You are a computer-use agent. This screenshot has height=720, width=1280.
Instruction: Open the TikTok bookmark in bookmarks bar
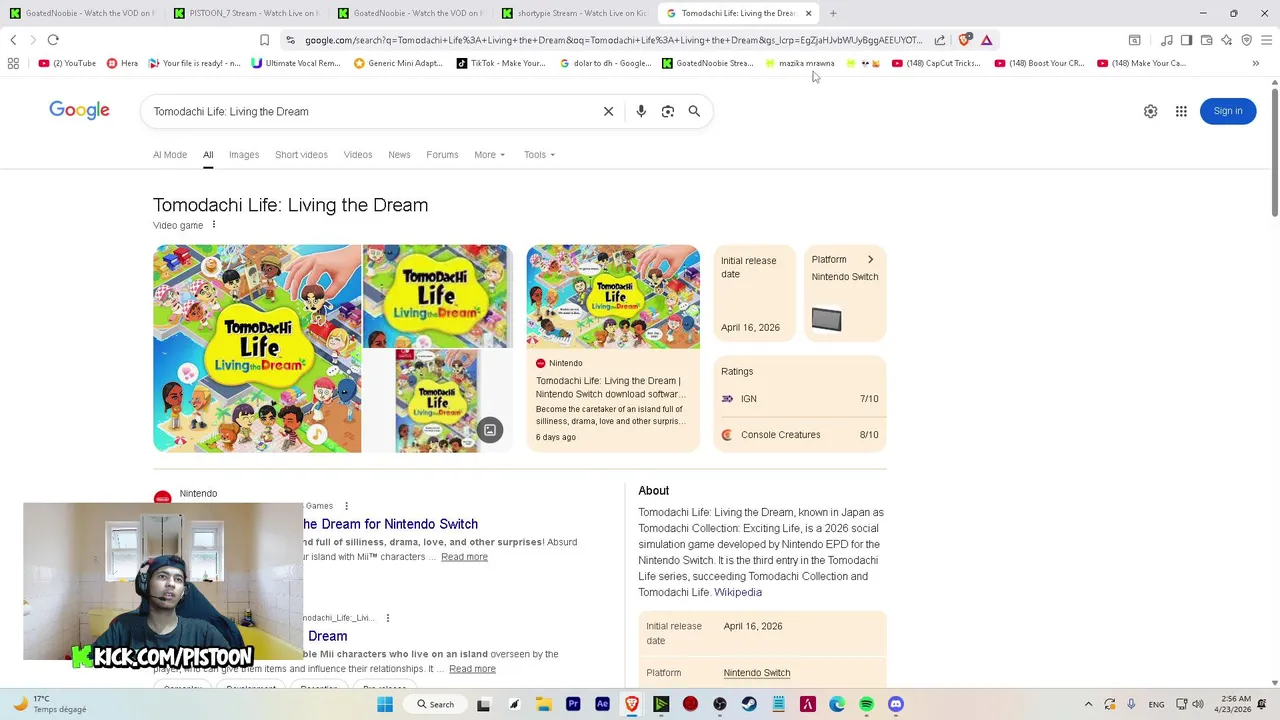(501, 63)
